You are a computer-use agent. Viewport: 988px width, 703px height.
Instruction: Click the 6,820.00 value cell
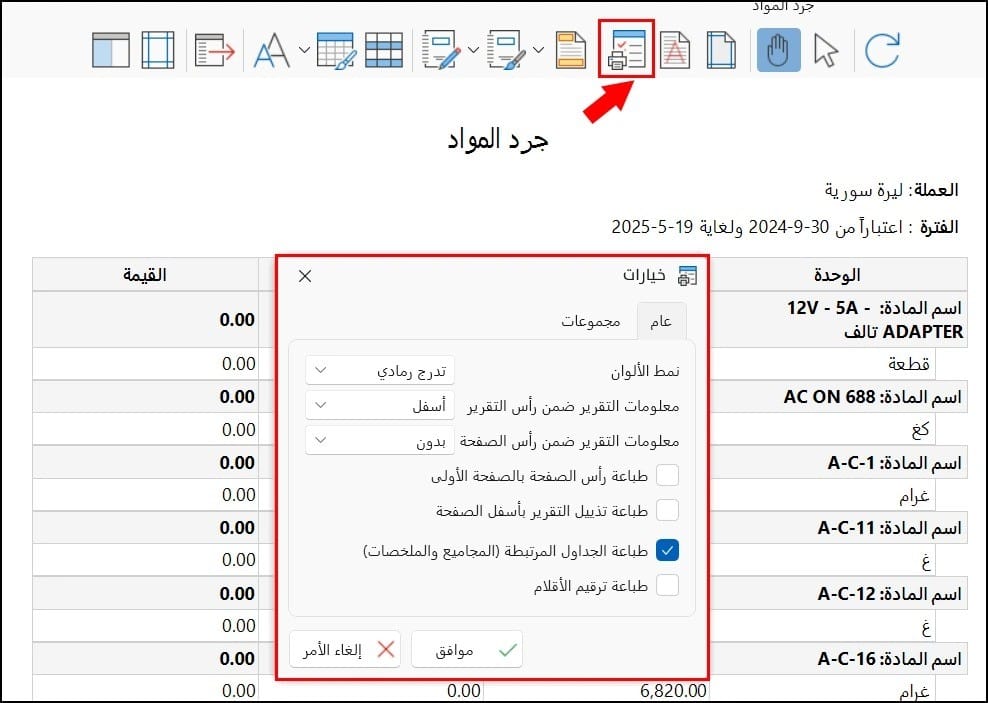point(673,690)
